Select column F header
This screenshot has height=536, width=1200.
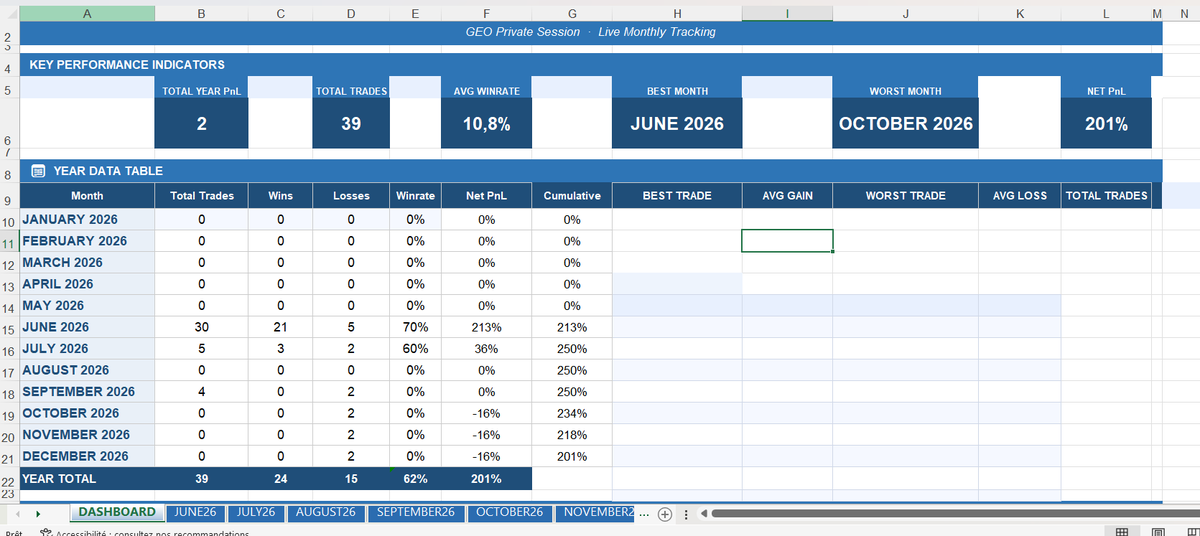pyautogui.click(x=486, y=13)
